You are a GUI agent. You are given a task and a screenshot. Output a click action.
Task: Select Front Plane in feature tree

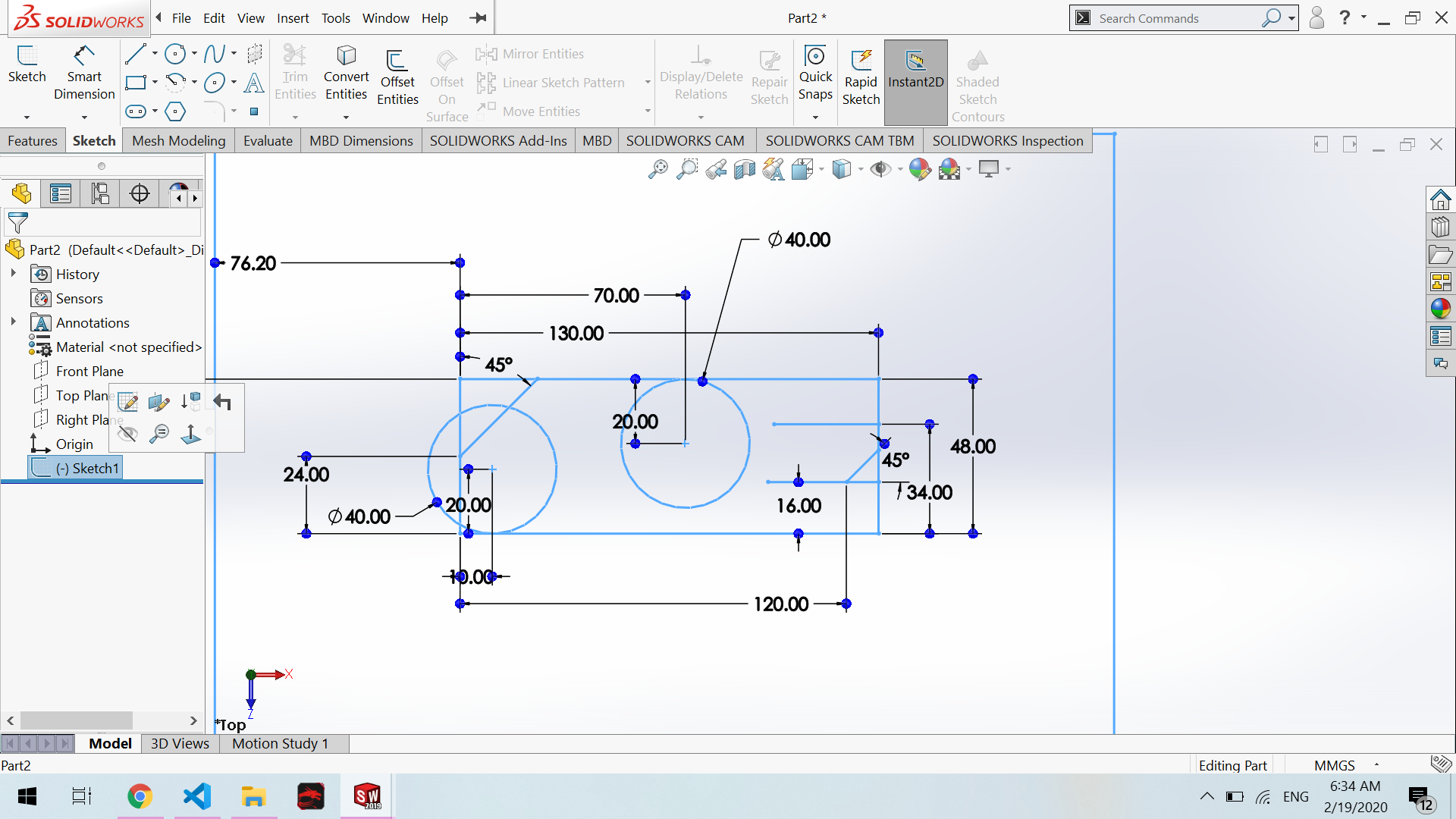coord(89,372)
